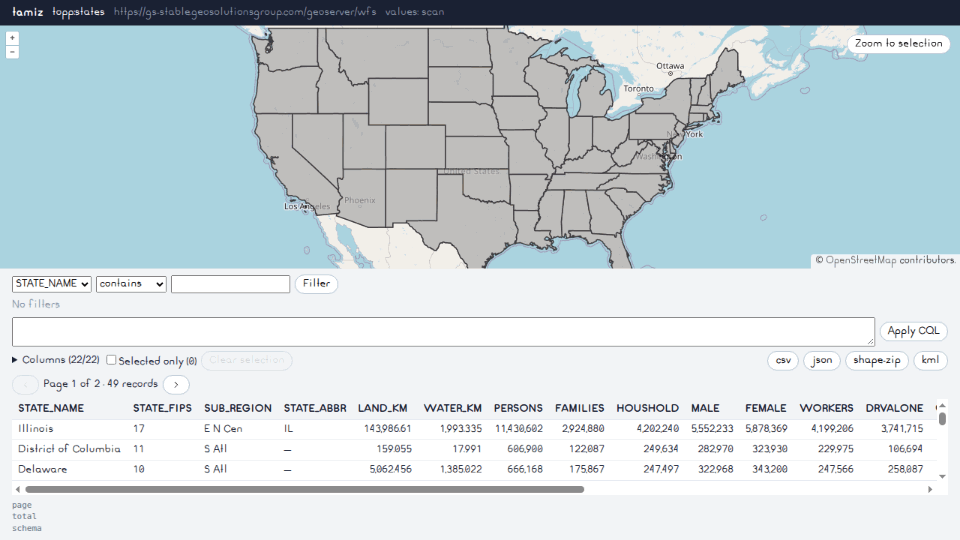Click the topp:states layer name
This screenshot has height=540, width=960.
[x=78, y=12]
